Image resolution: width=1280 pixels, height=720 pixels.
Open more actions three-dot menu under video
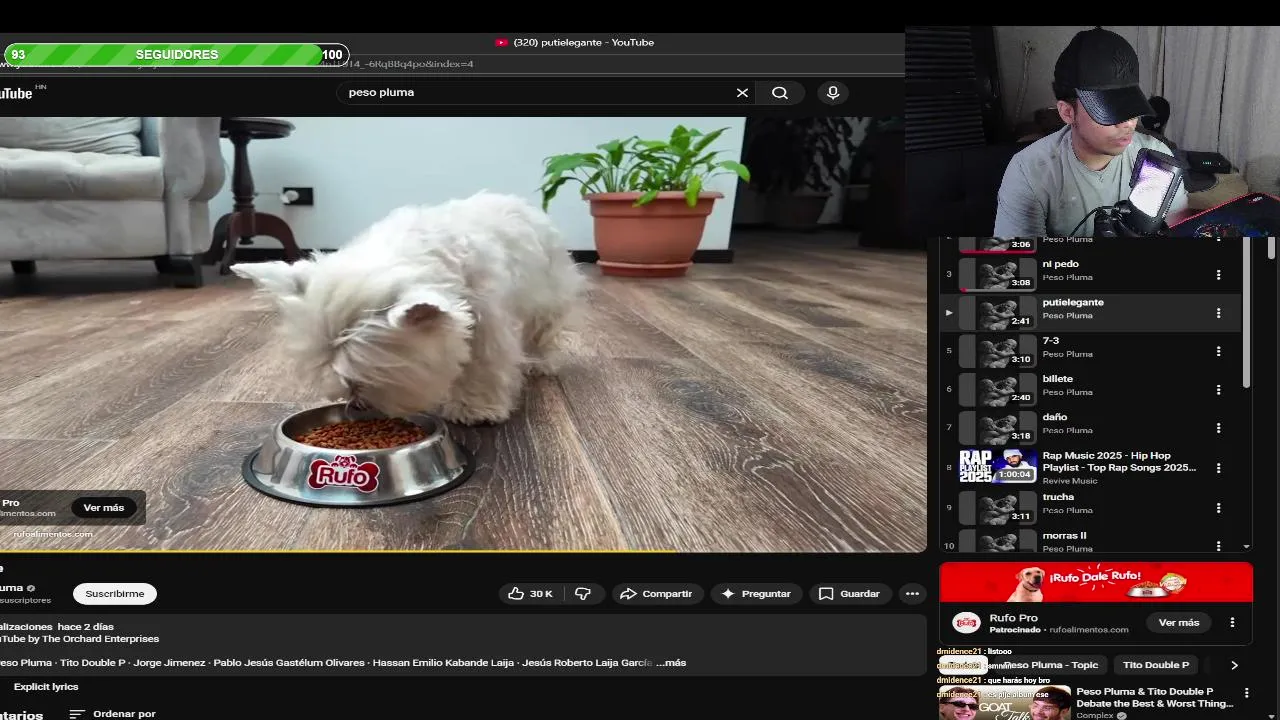pyautogui.click(x=912, y=594)
